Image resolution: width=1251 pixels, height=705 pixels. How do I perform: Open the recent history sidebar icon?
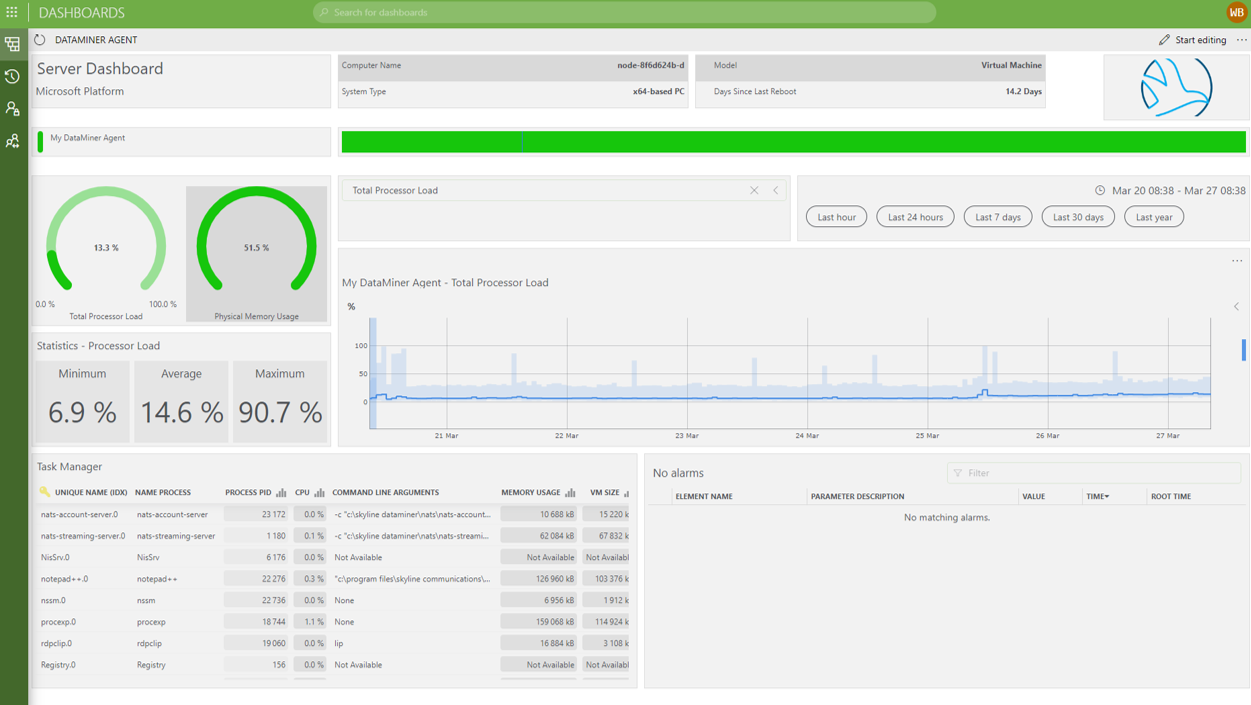pyautogui.click(x=12, y=76)
